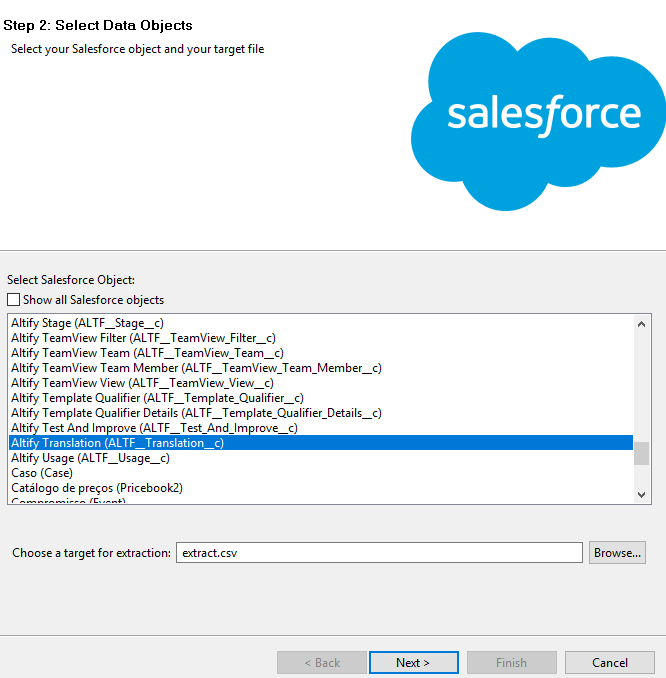Go to next step with Next >

click(413, 662)
